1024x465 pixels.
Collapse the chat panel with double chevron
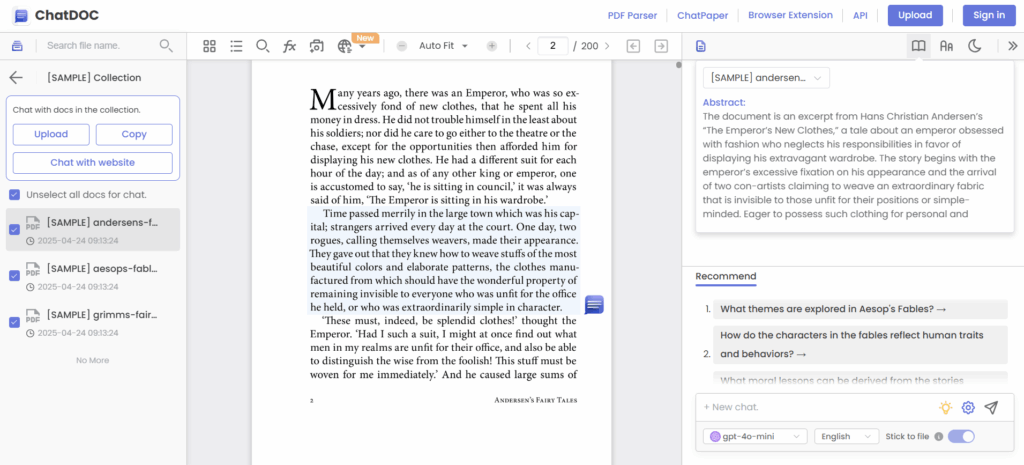point(1012,46)
